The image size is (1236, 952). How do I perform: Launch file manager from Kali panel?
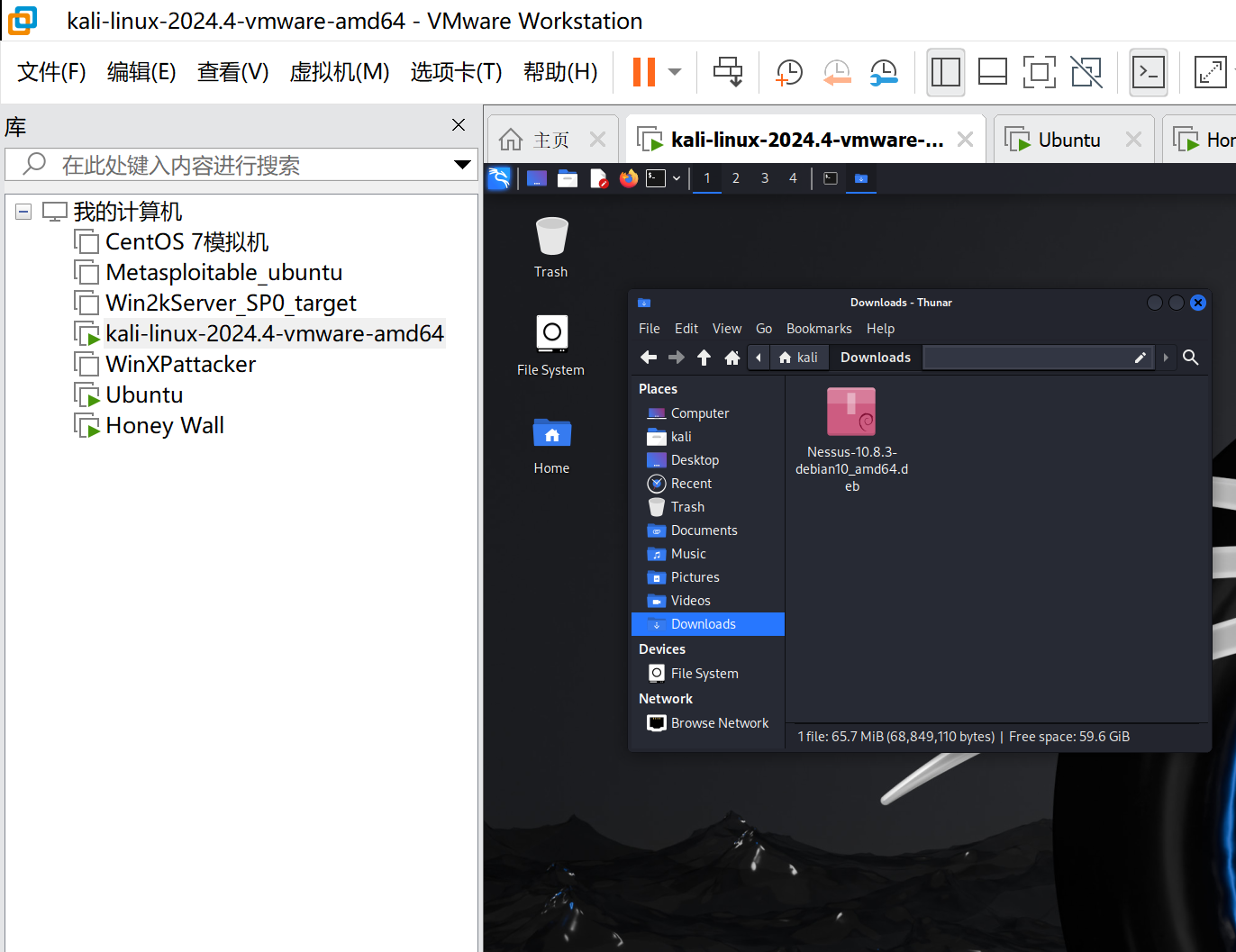coord(568,178)
